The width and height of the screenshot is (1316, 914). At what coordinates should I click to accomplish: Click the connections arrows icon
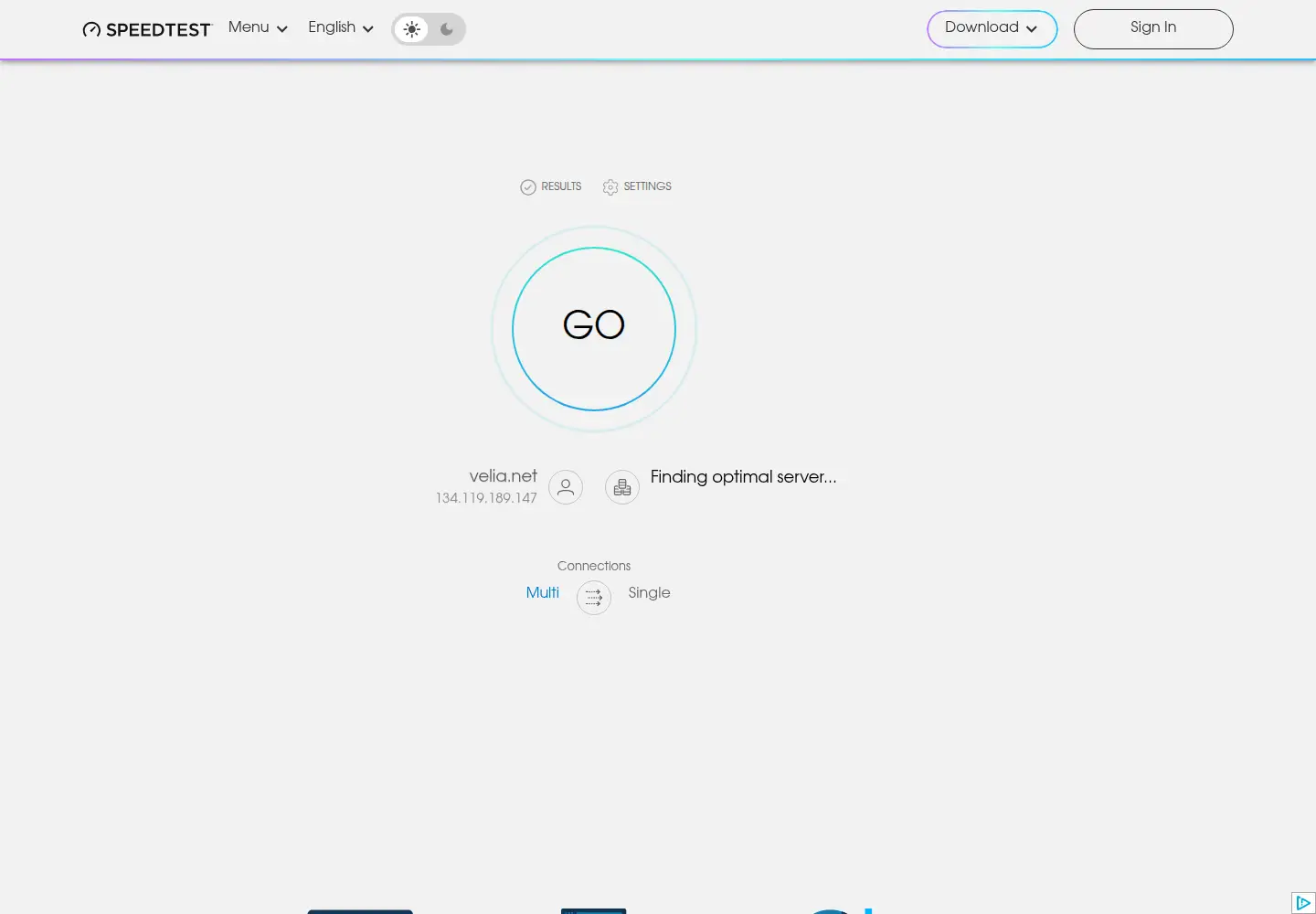(594, 598)
